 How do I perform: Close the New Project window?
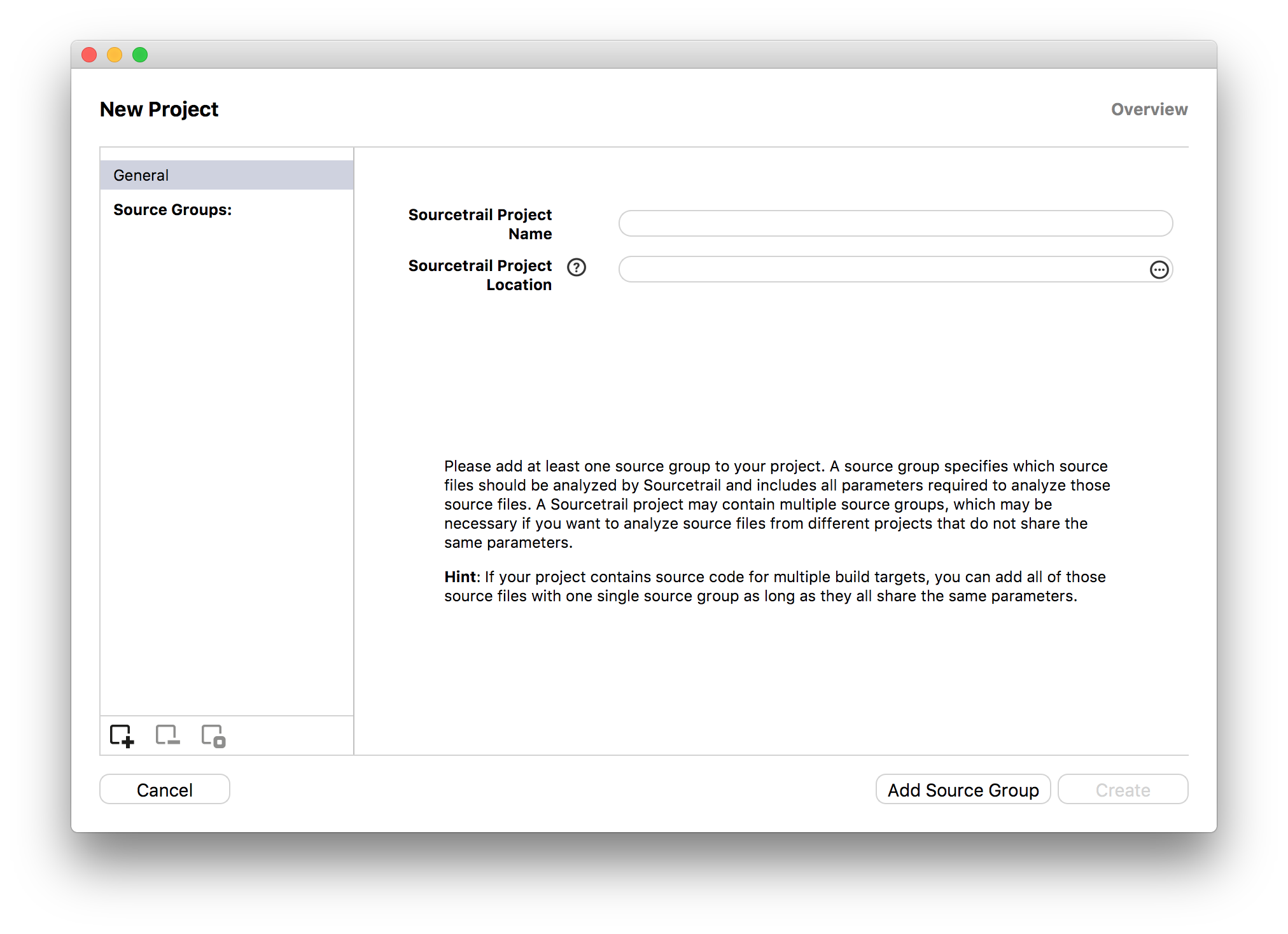tap(89, 55)
